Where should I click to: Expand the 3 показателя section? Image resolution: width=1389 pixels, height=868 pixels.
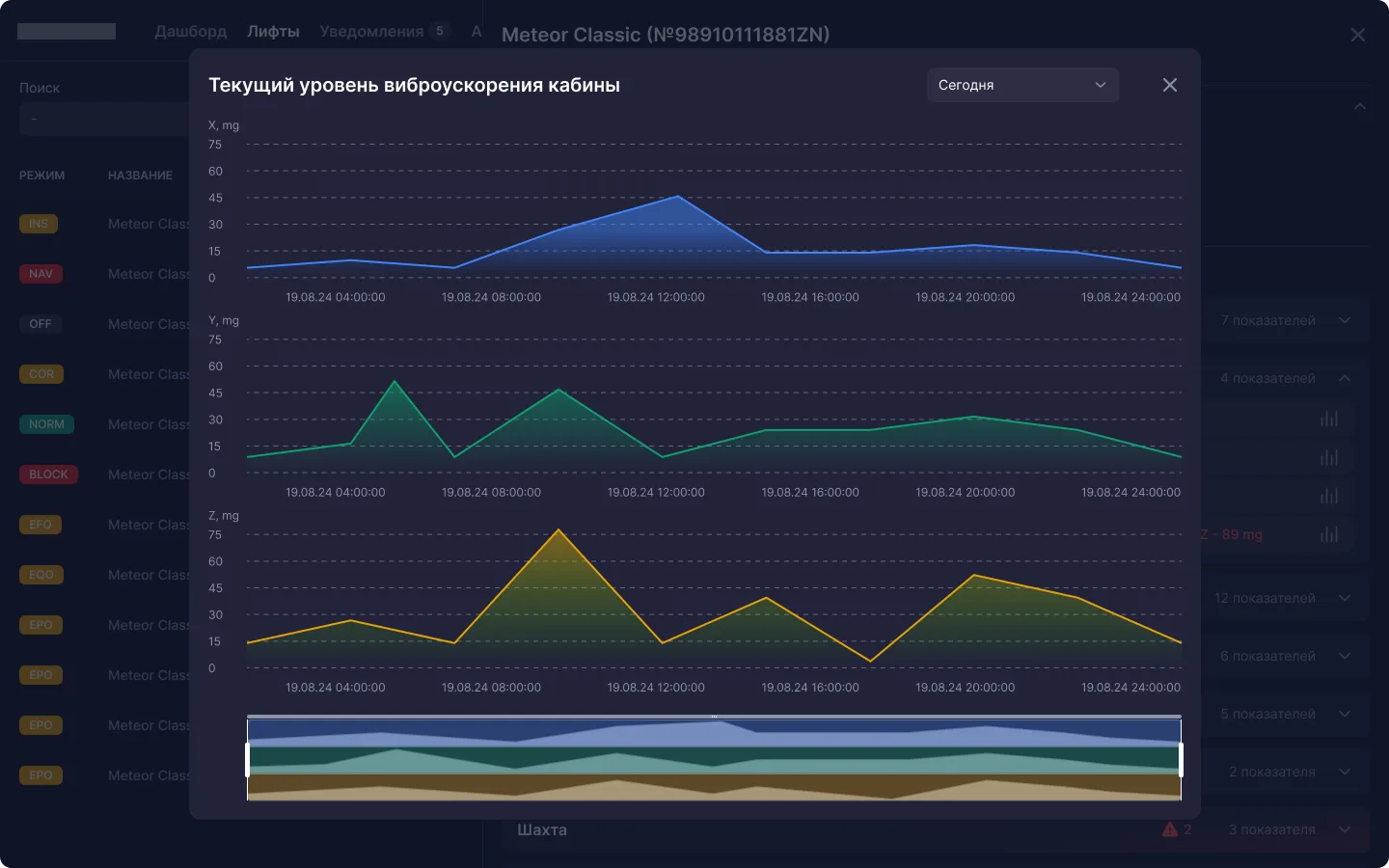point(1345,829)
